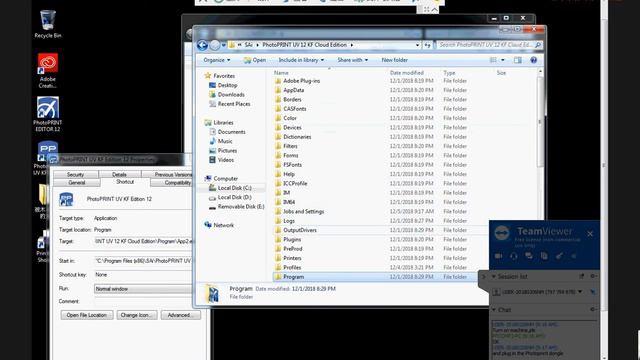
Task: Open the session user dropdown arrow
Action: pos(580,292)
